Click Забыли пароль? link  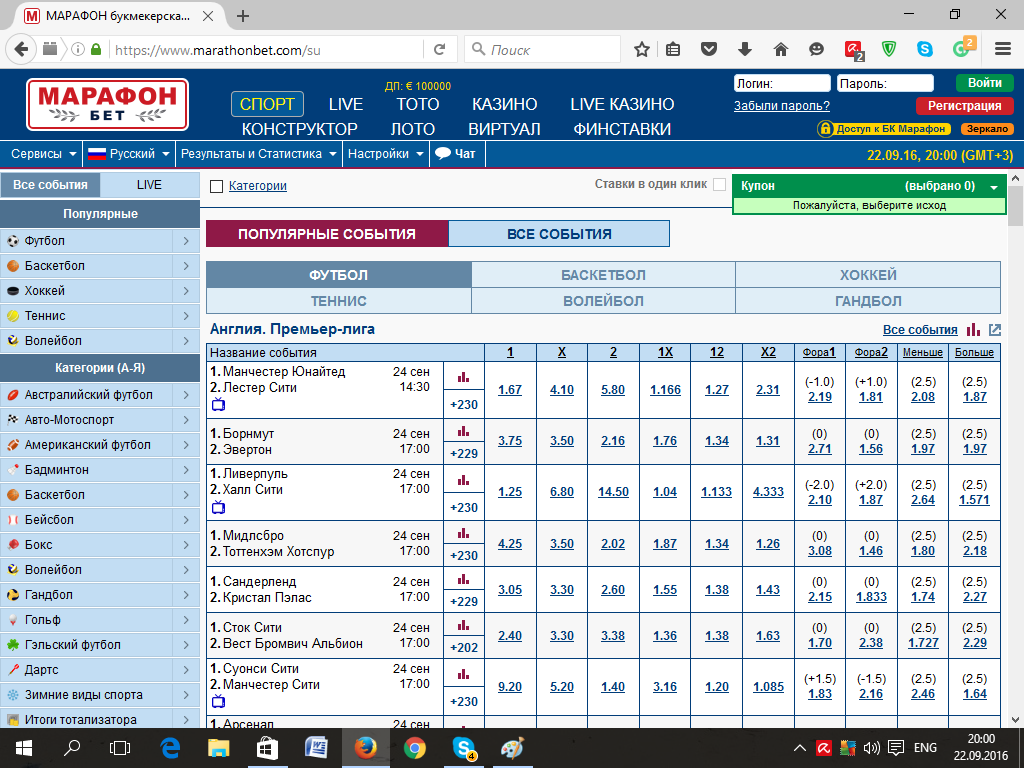[781, 106]
